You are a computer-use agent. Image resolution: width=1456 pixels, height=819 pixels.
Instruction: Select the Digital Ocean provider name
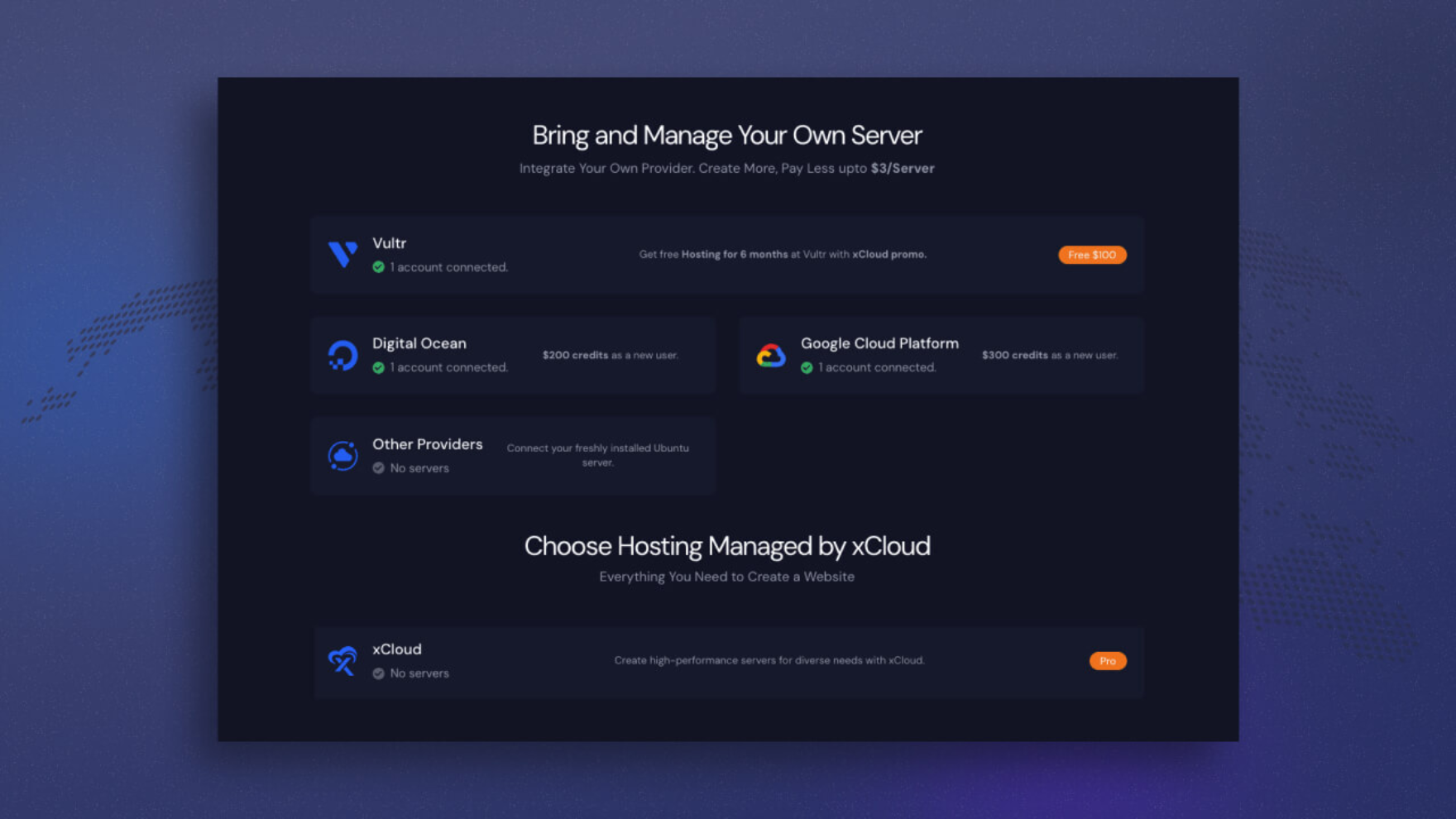(419, 343)
